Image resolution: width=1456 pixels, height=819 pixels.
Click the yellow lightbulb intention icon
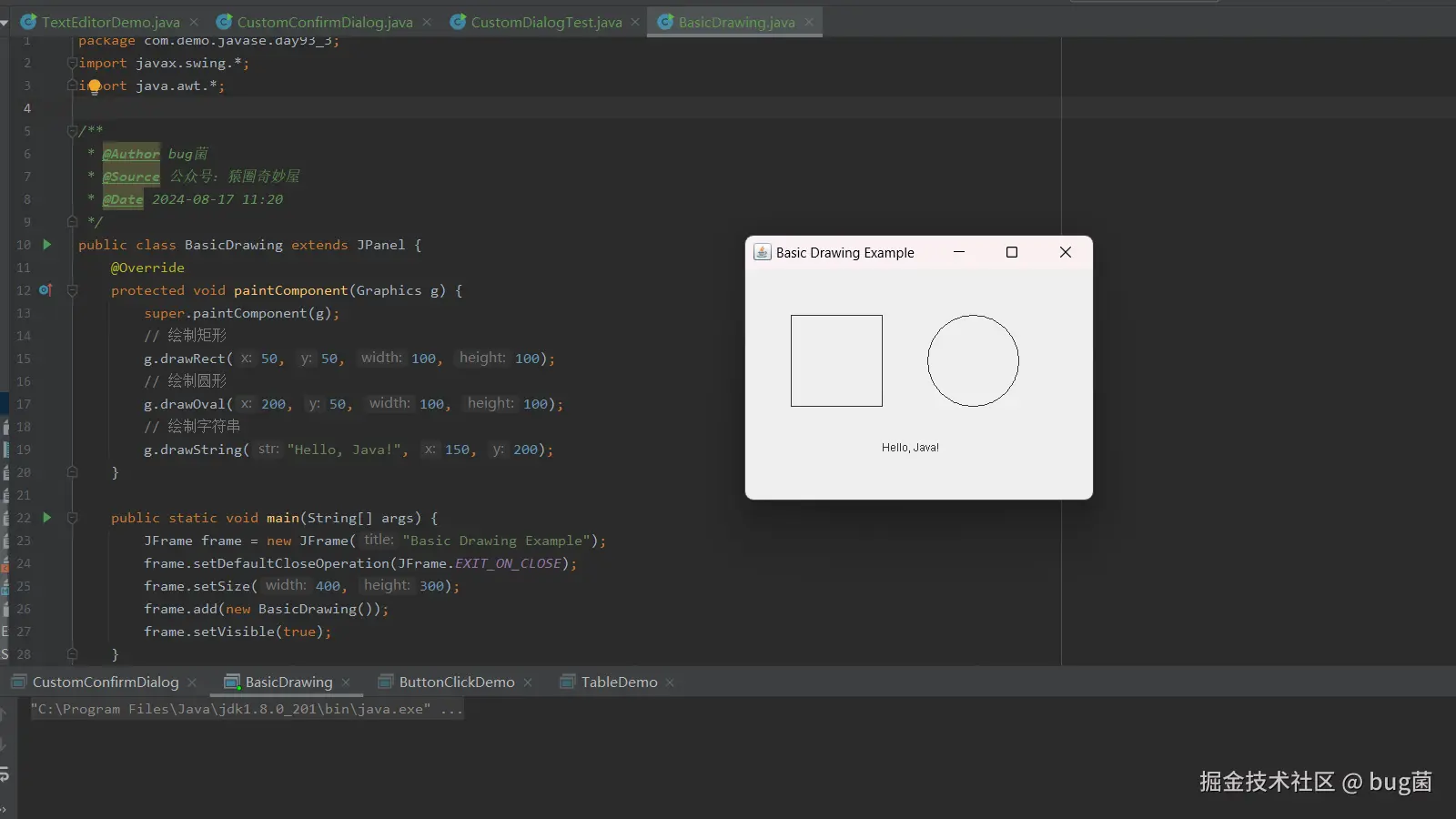pos(94,86)
